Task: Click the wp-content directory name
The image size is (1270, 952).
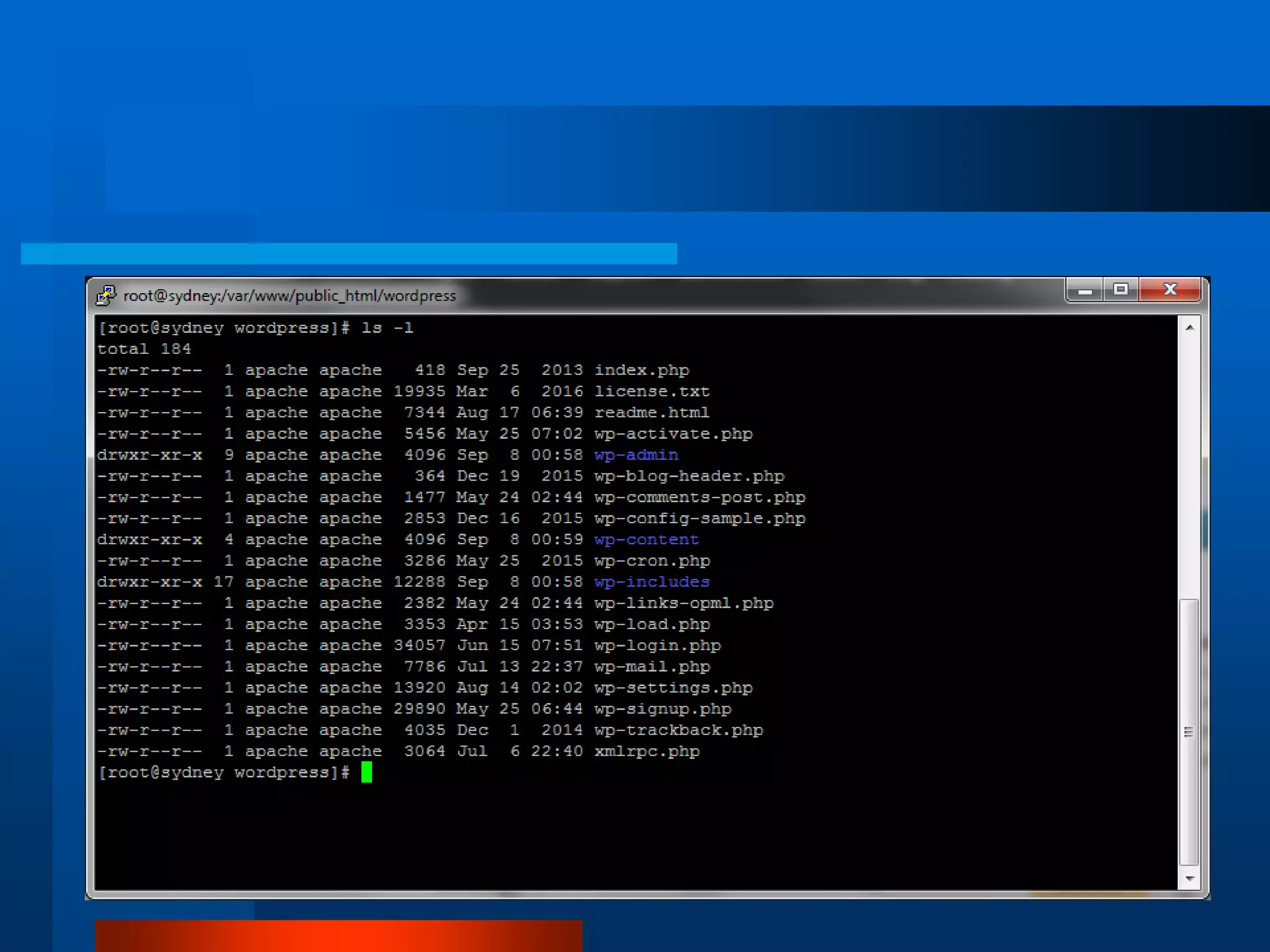Action: (647, 540)
